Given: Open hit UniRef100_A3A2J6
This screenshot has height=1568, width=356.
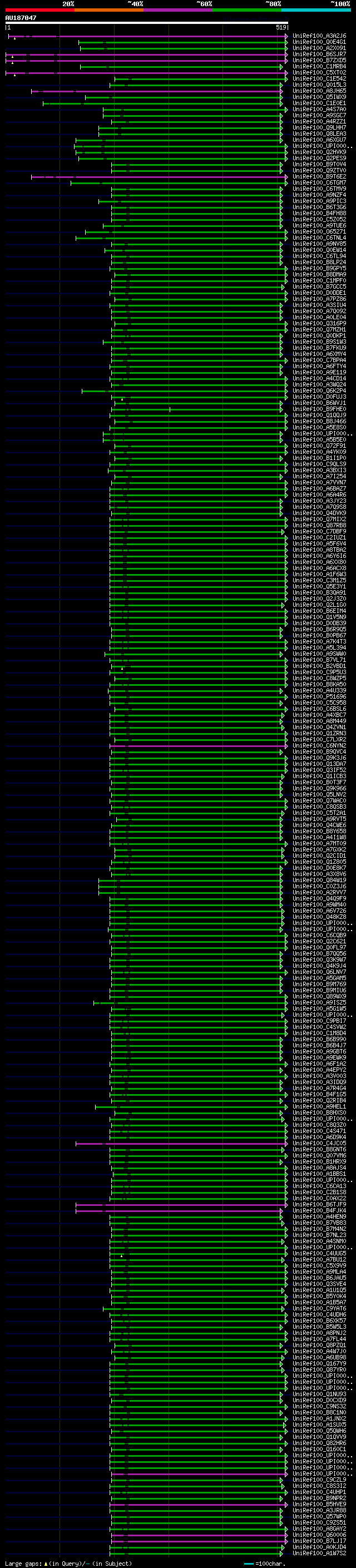Looking at the screenshot, I should (319, 36).
